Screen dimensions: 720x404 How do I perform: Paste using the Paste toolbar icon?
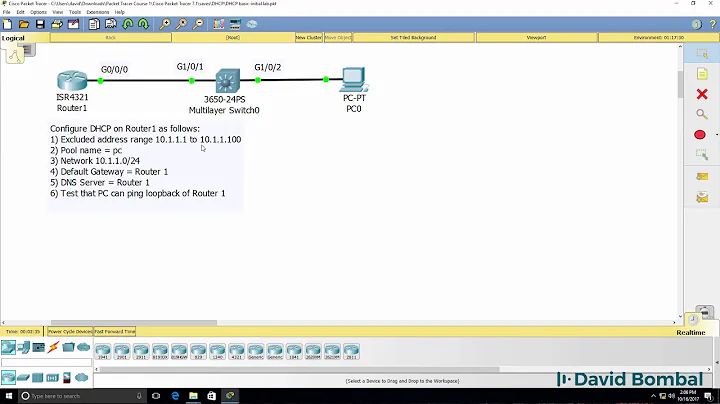(x=111, y=24)
